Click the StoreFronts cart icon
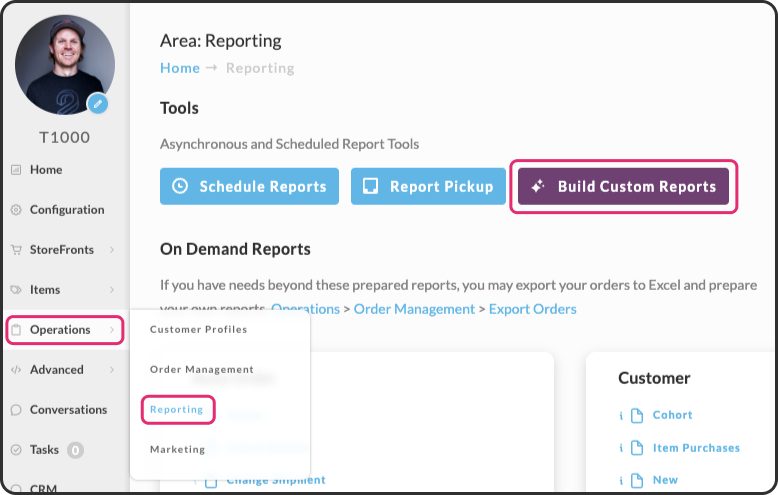The width and height of the screenshot is (778, 495). tap(16, 249)
